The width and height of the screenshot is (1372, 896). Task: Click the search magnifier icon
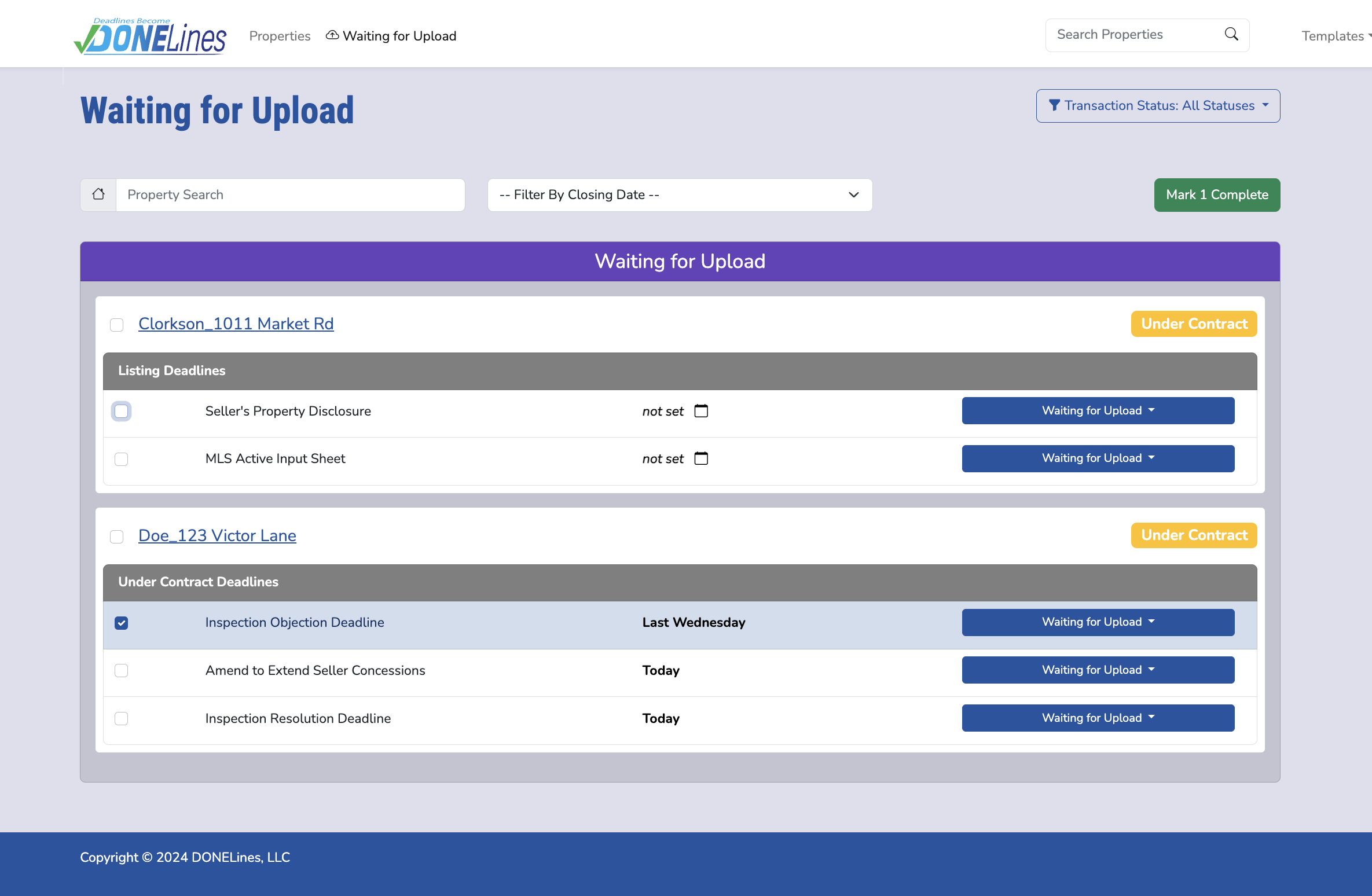click(x=1231, y=34)
